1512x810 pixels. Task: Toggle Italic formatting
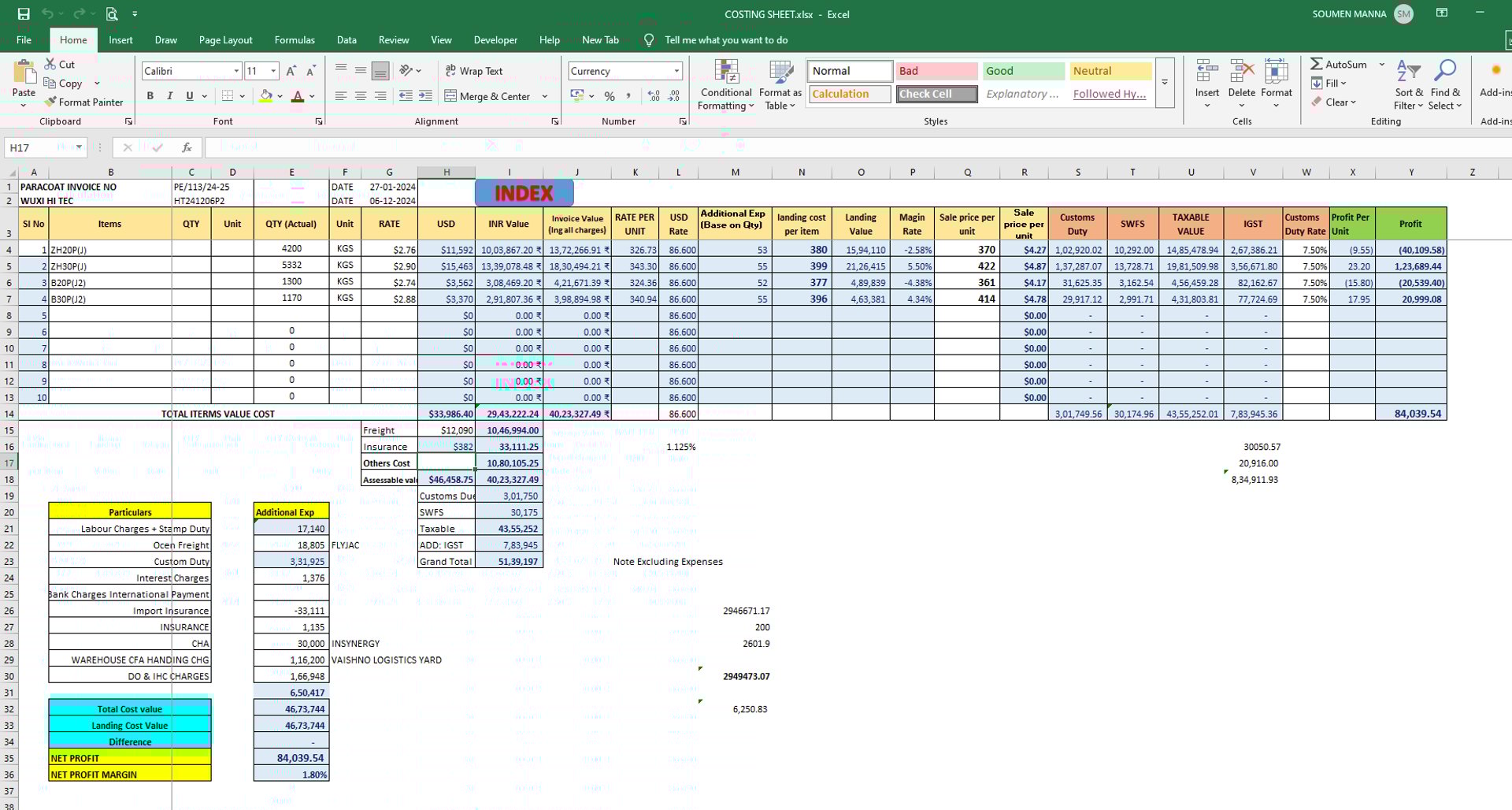[x=169, y=96]
